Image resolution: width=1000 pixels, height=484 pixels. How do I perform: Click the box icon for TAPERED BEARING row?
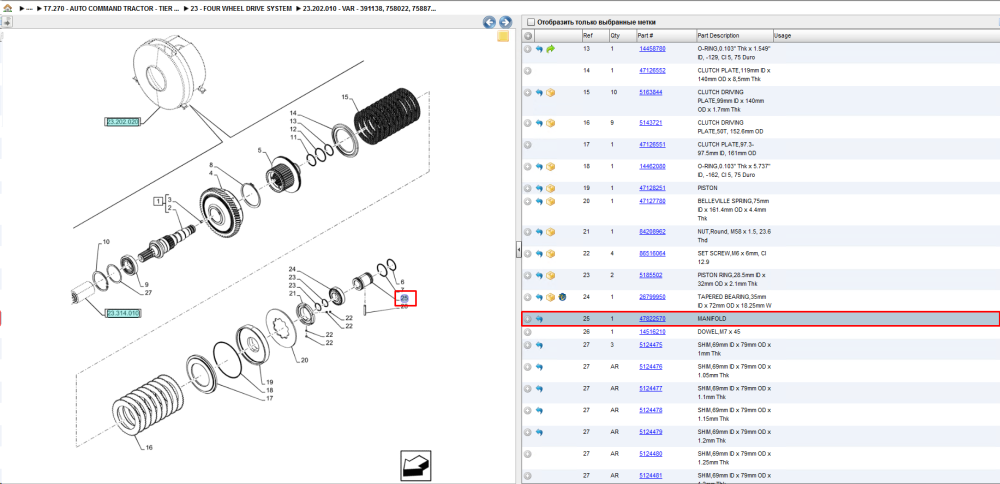tap(550, 297)
